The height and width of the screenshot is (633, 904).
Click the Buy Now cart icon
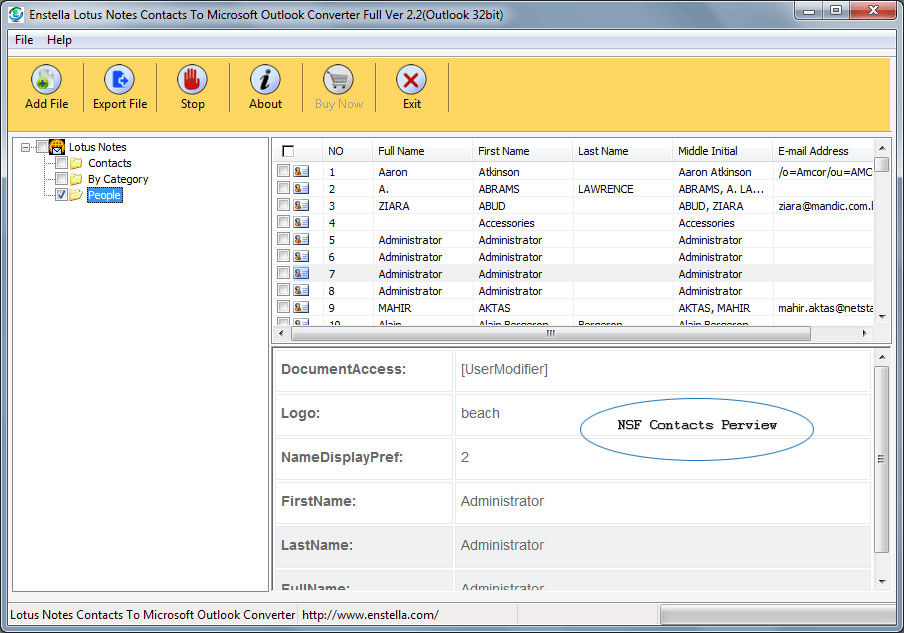[x=338, y=80]
